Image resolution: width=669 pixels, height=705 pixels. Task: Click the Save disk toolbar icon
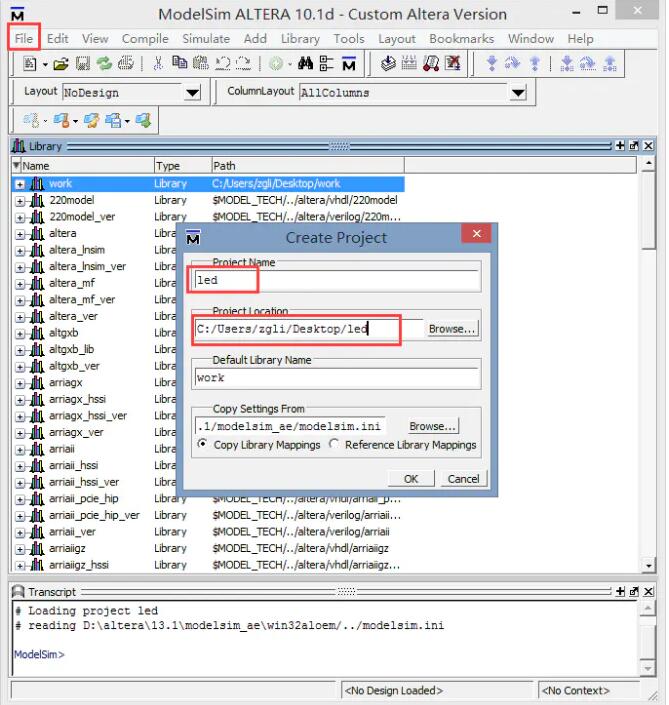coord(83,64)
